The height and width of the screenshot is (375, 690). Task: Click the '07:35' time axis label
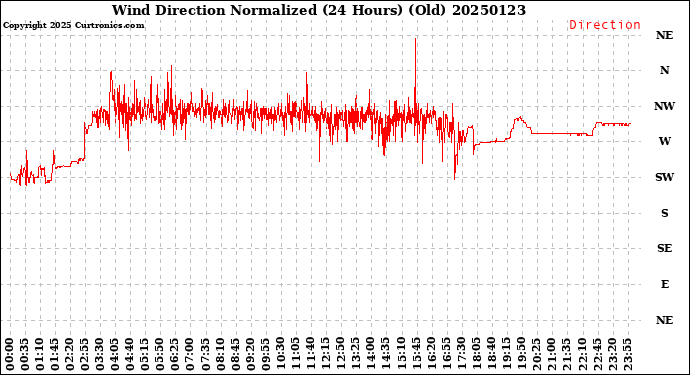pos(206,354)
